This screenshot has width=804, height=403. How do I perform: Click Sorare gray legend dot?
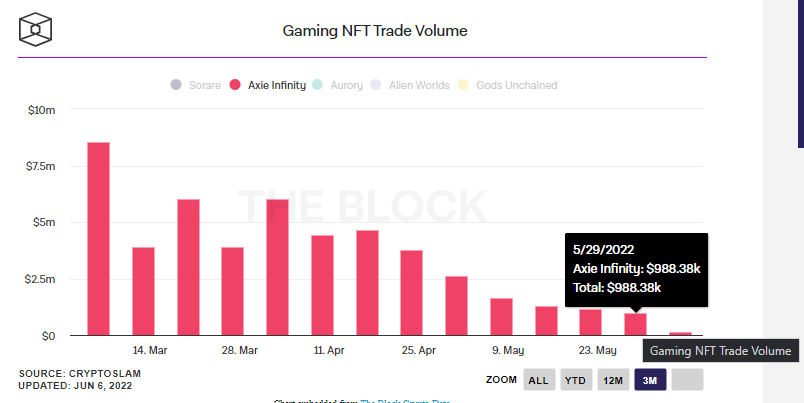coord(176,85)
